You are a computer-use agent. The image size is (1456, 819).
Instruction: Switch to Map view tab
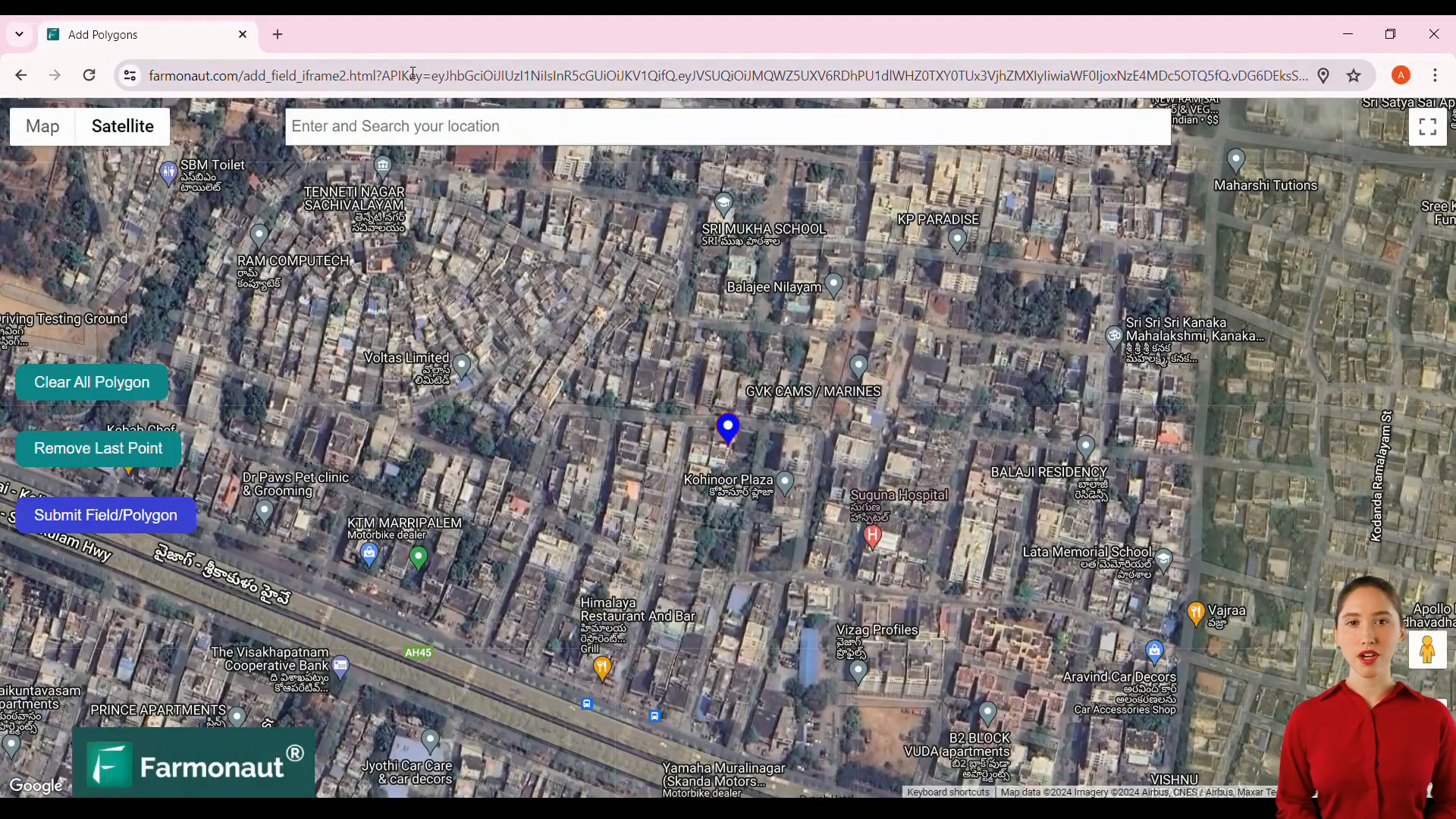pyautogui.click(x=41, y=125)
